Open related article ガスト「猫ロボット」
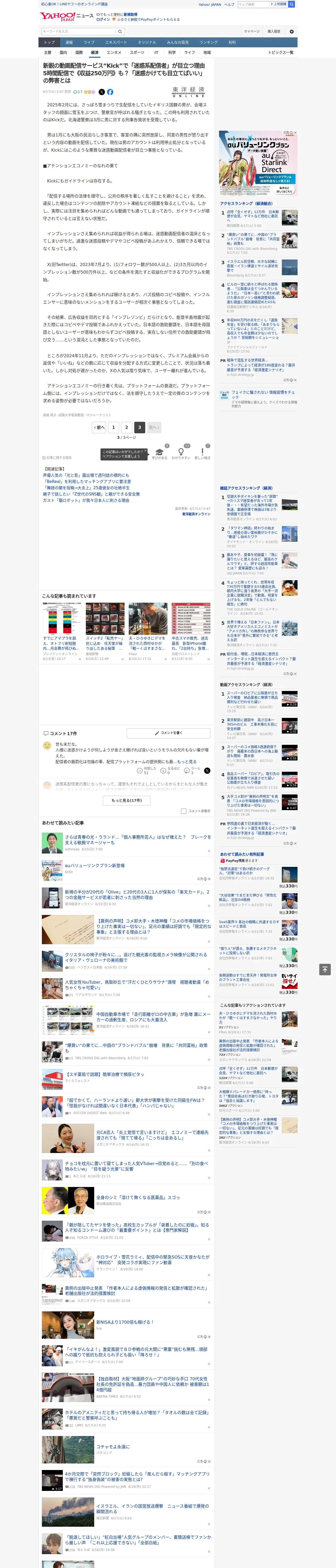This screenshot has height=1568, width=336. (x=86, y=500)
